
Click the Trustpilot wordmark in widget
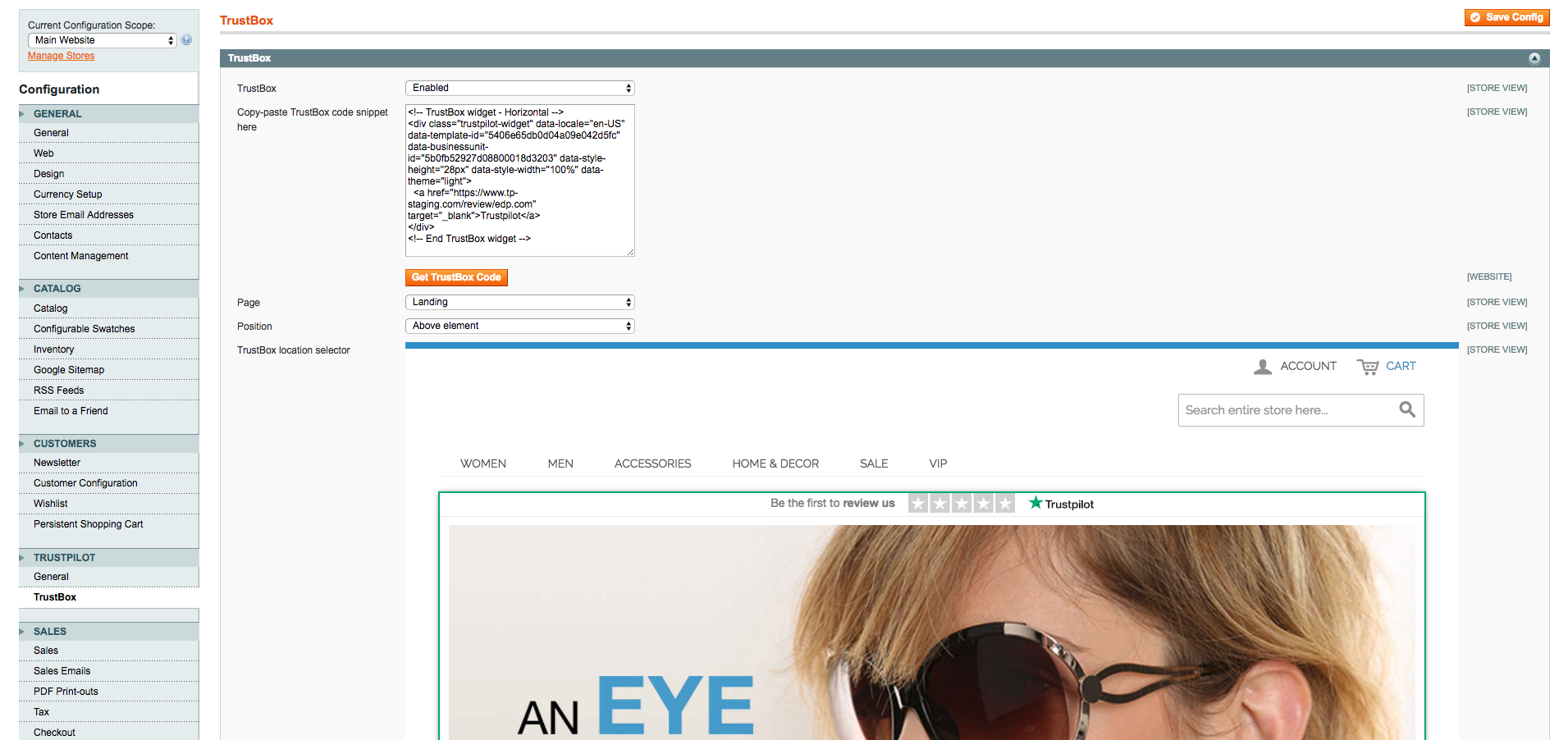point(1069,505)
